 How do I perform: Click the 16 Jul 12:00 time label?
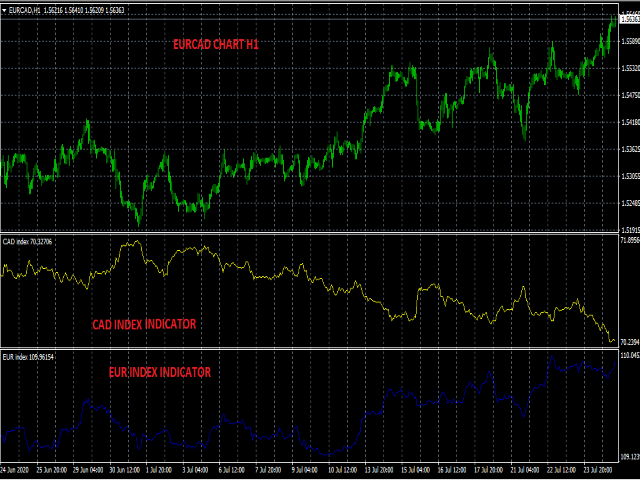[452, 469]
